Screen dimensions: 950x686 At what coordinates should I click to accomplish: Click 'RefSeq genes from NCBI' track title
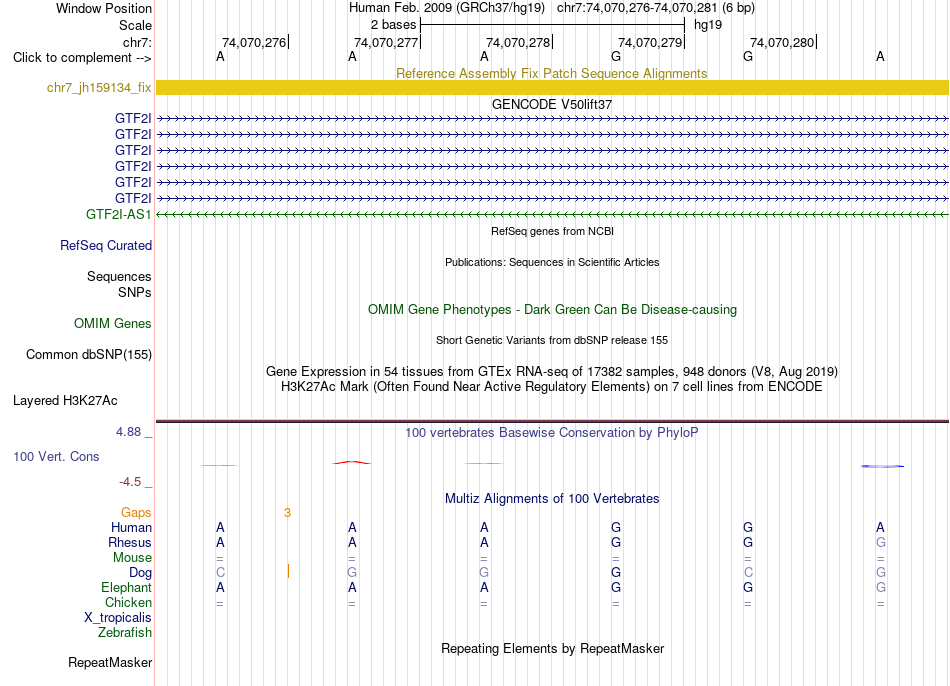coord(552,231)
